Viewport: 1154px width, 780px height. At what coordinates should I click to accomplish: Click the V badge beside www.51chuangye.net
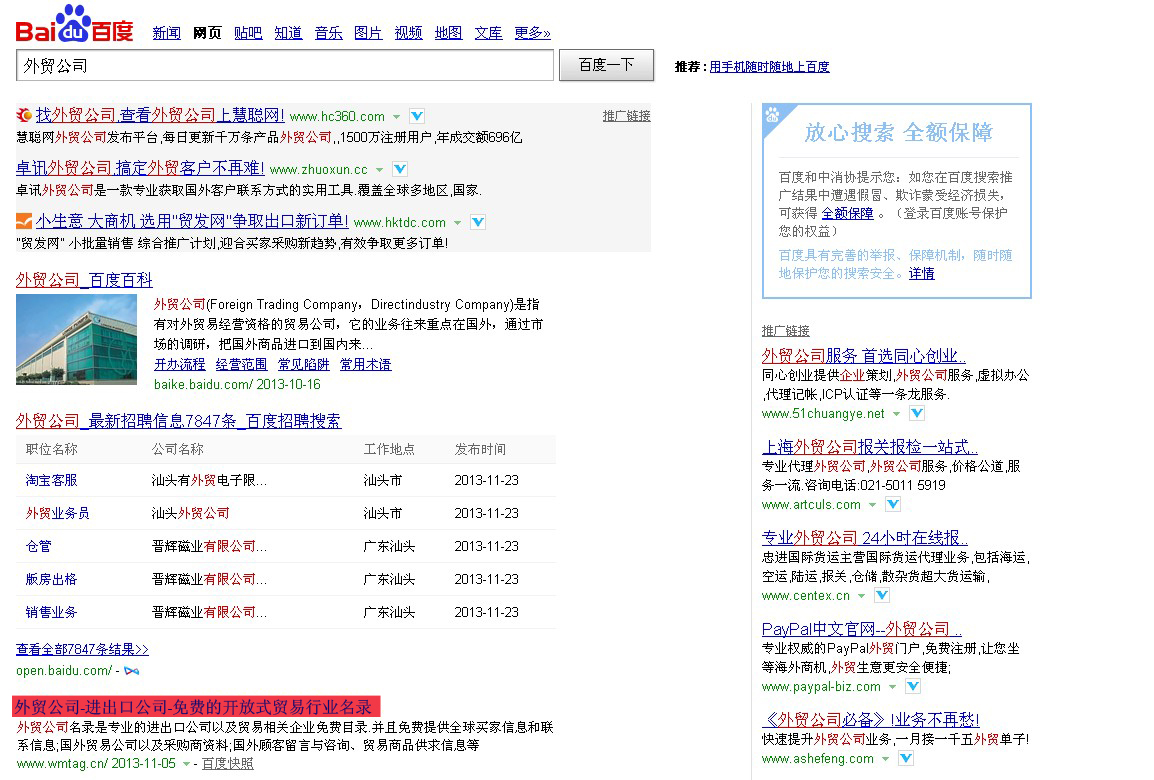pos(917,414)
